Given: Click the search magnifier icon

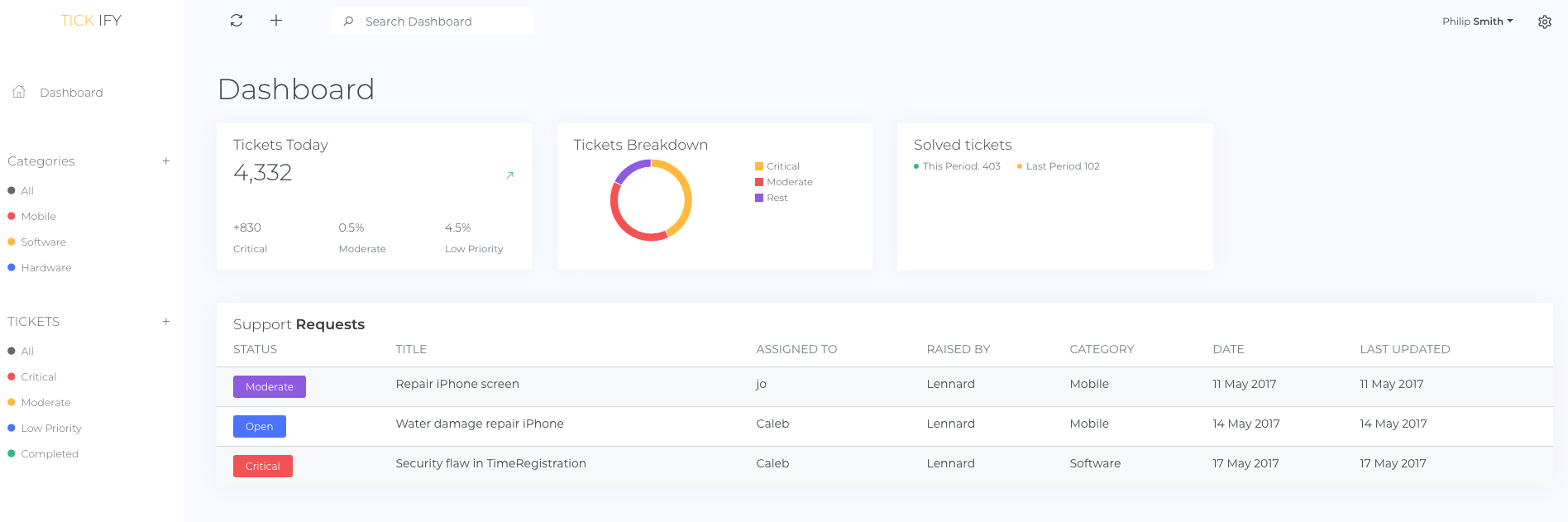Looking at the screenshot, I should pos(349,22).
